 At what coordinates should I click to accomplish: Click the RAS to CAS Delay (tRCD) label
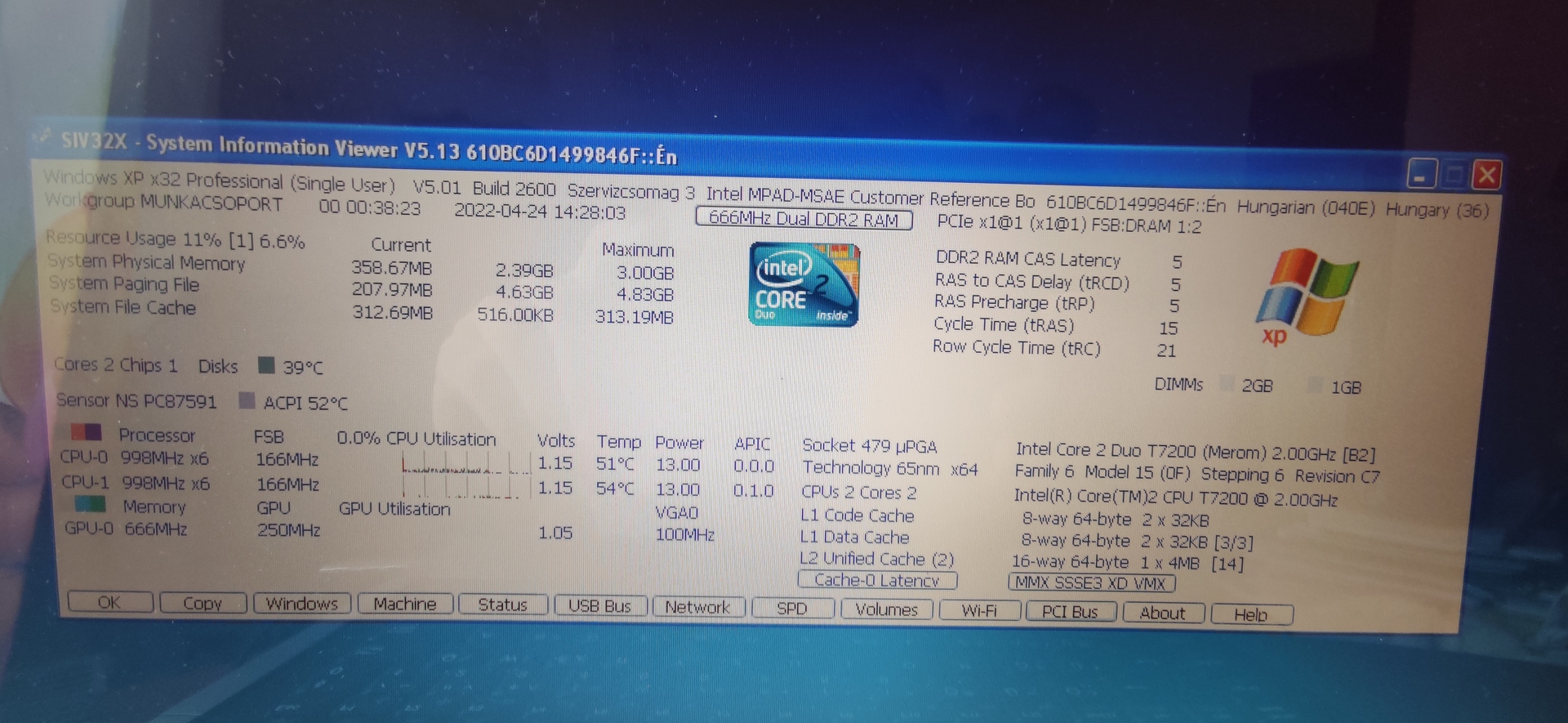click(x=1032, y=282)
